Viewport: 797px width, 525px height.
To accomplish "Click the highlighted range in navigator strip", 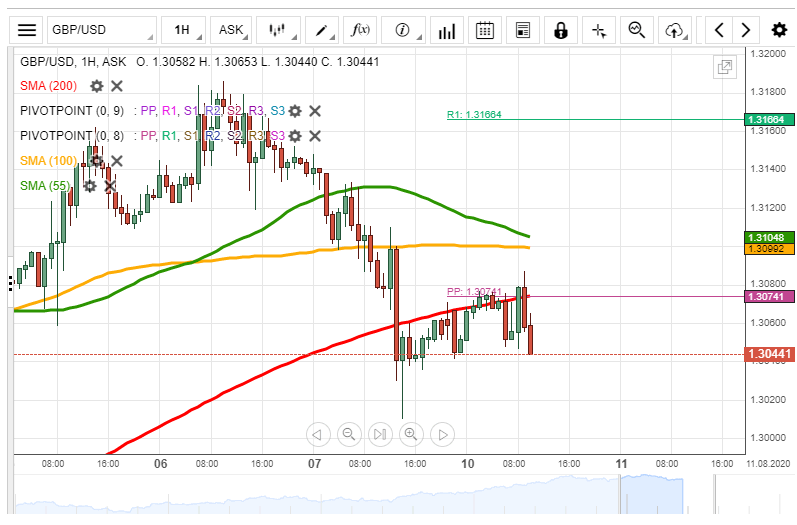I will coord(651,495).
